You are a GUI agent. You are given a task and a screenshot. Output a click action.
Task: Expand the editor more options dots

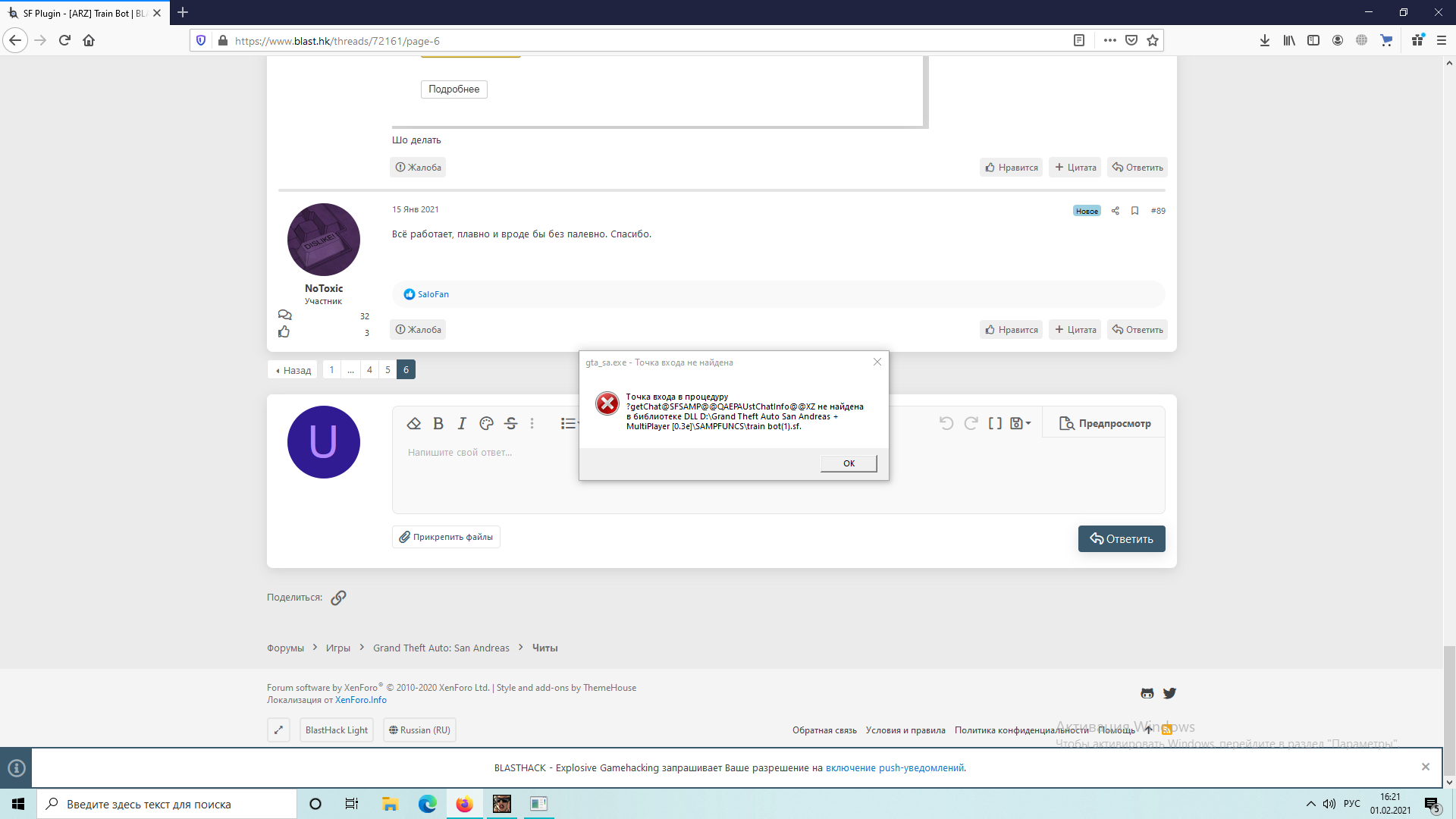point(532,423)
